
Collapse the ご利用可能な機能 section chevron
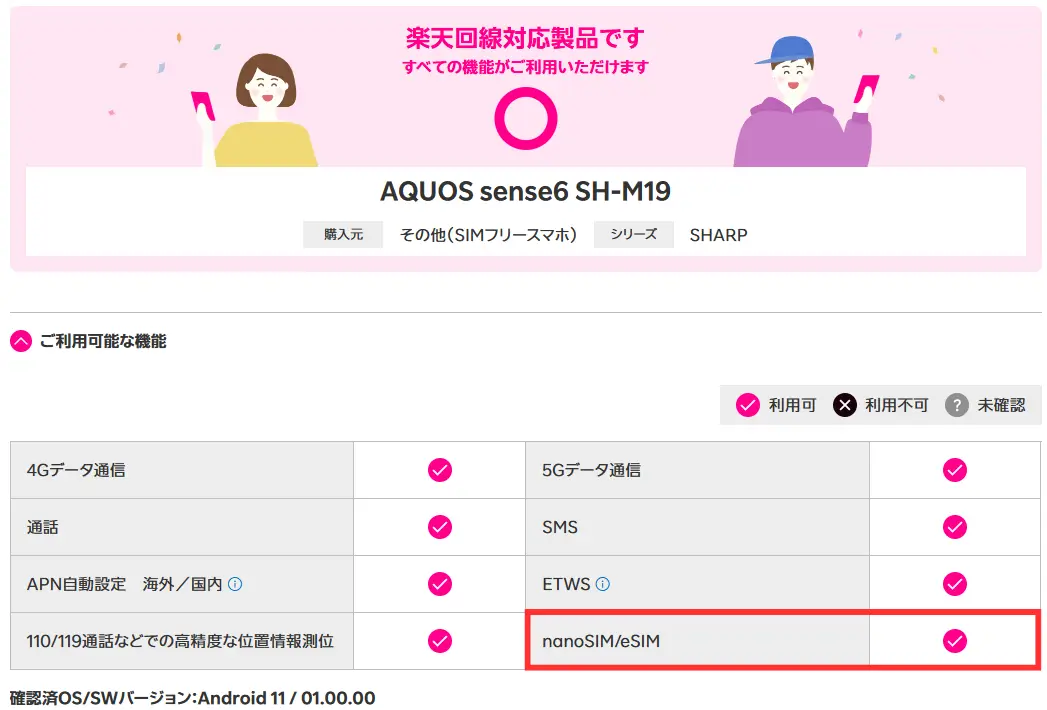(21, 342)
